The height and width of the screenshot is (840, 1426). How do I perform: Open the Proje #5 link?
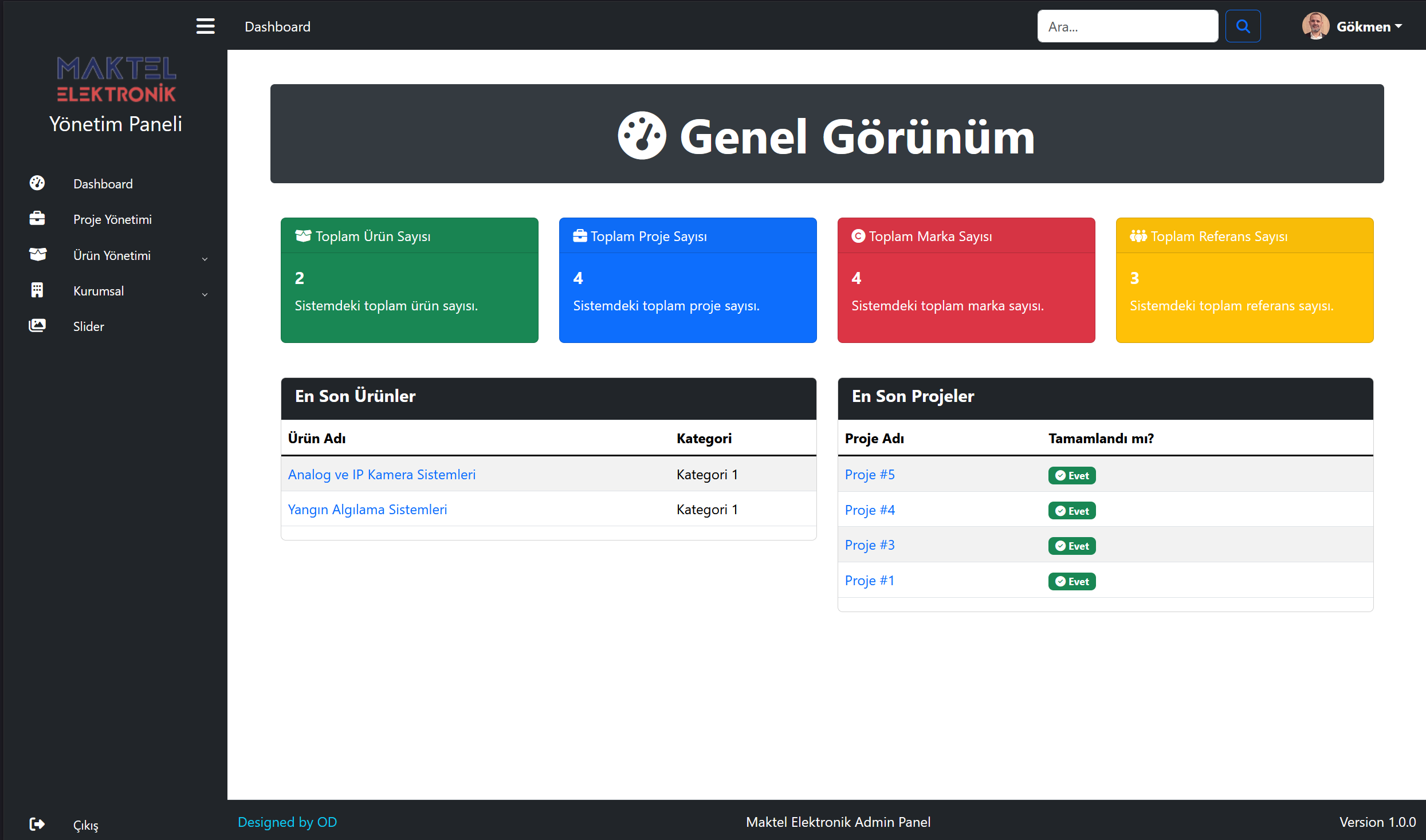point(869,475)
